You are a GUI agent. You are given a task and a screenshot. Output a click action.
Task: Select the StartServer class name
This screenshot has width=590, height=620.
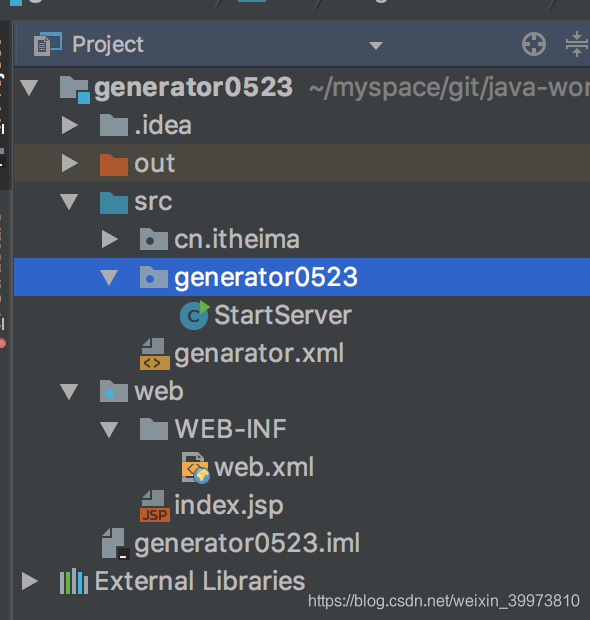pyautogui.click(x=283, y=315)
